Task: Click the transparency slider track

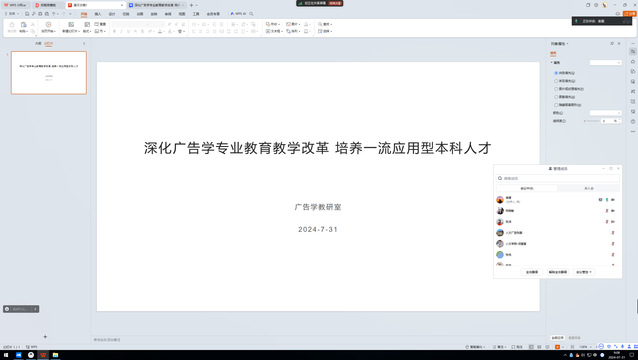Action: click(x=592, y=121)
